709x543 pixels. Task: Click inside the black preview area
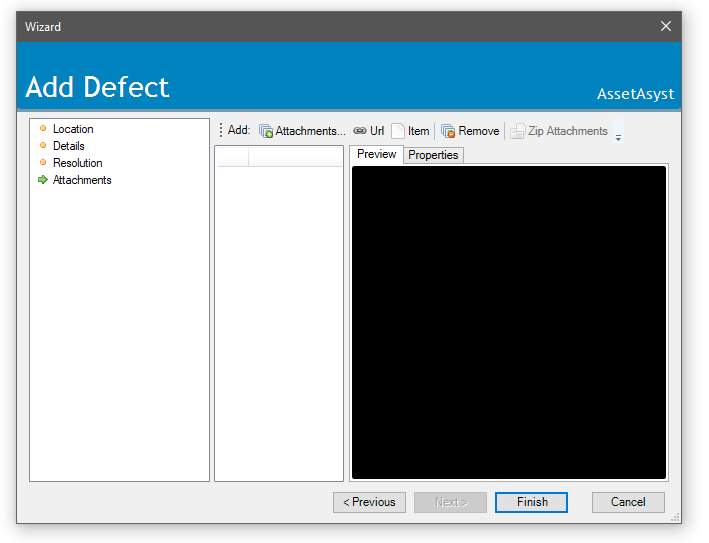coord(509,322)
